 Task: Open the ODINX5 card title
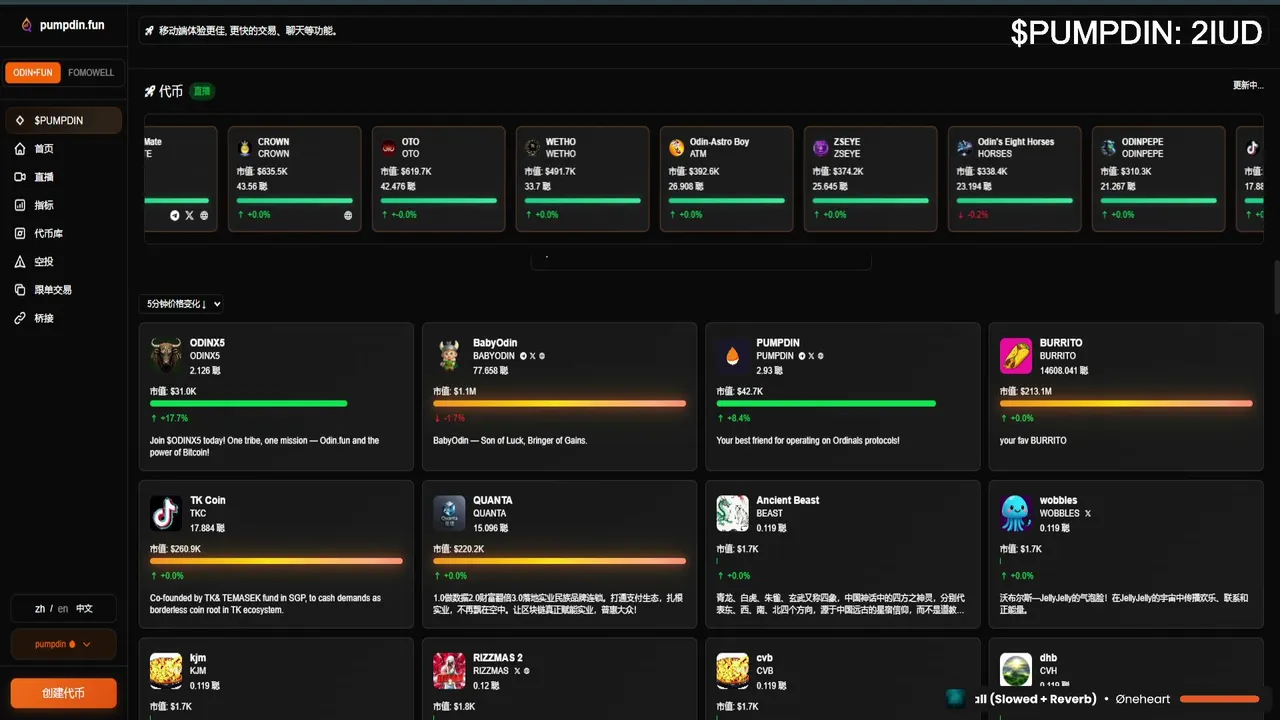pyautogui.click(x=207, y=343)
